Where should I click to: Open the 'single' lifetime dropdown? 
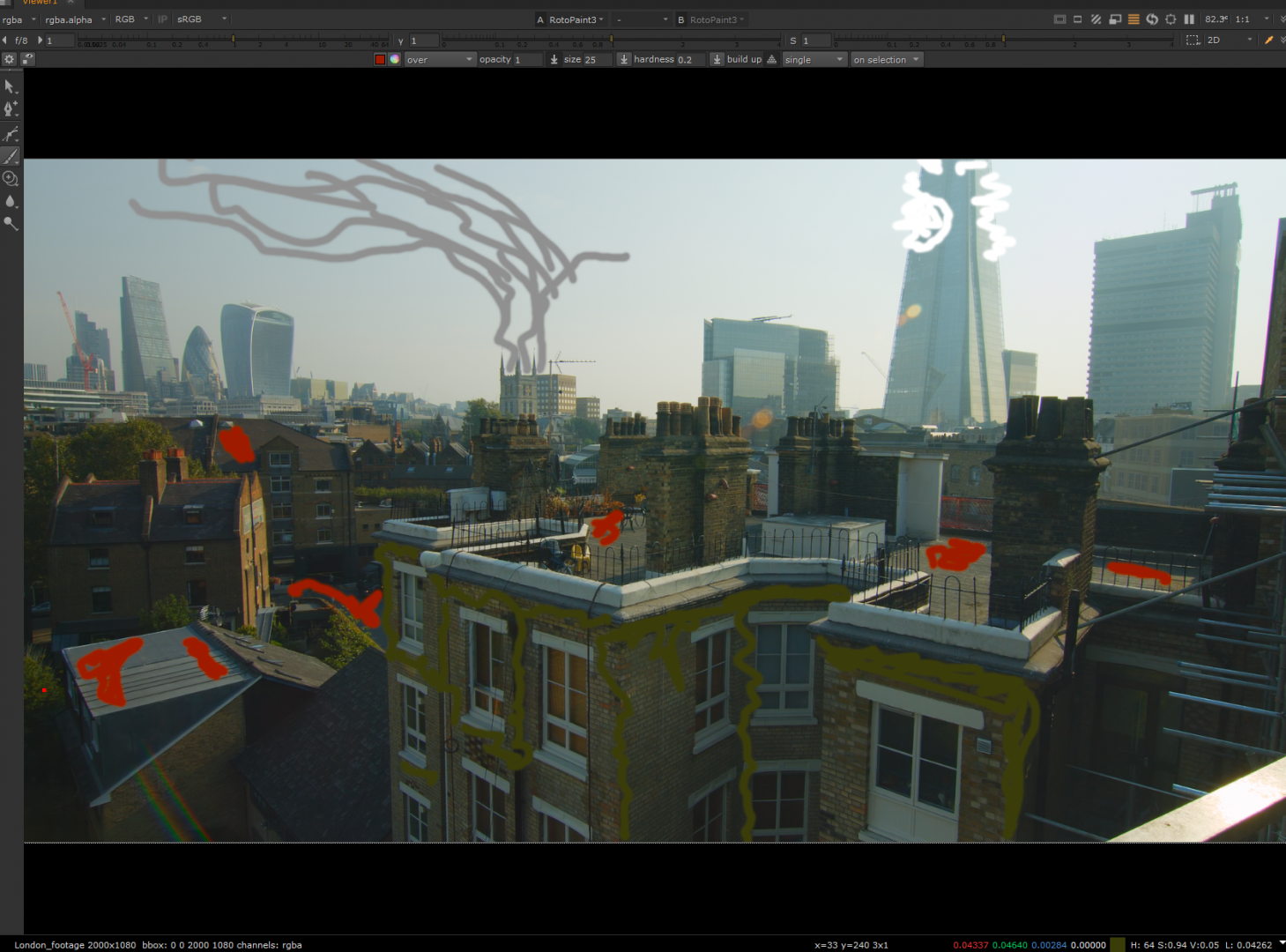click(x=814, y=60)
